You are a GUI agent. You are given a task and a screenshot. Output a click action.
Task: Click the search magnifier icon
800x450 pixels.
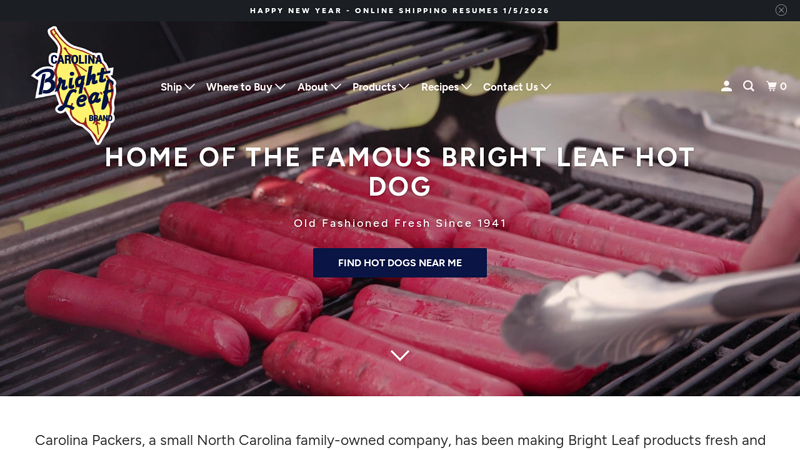coord(748,86)
